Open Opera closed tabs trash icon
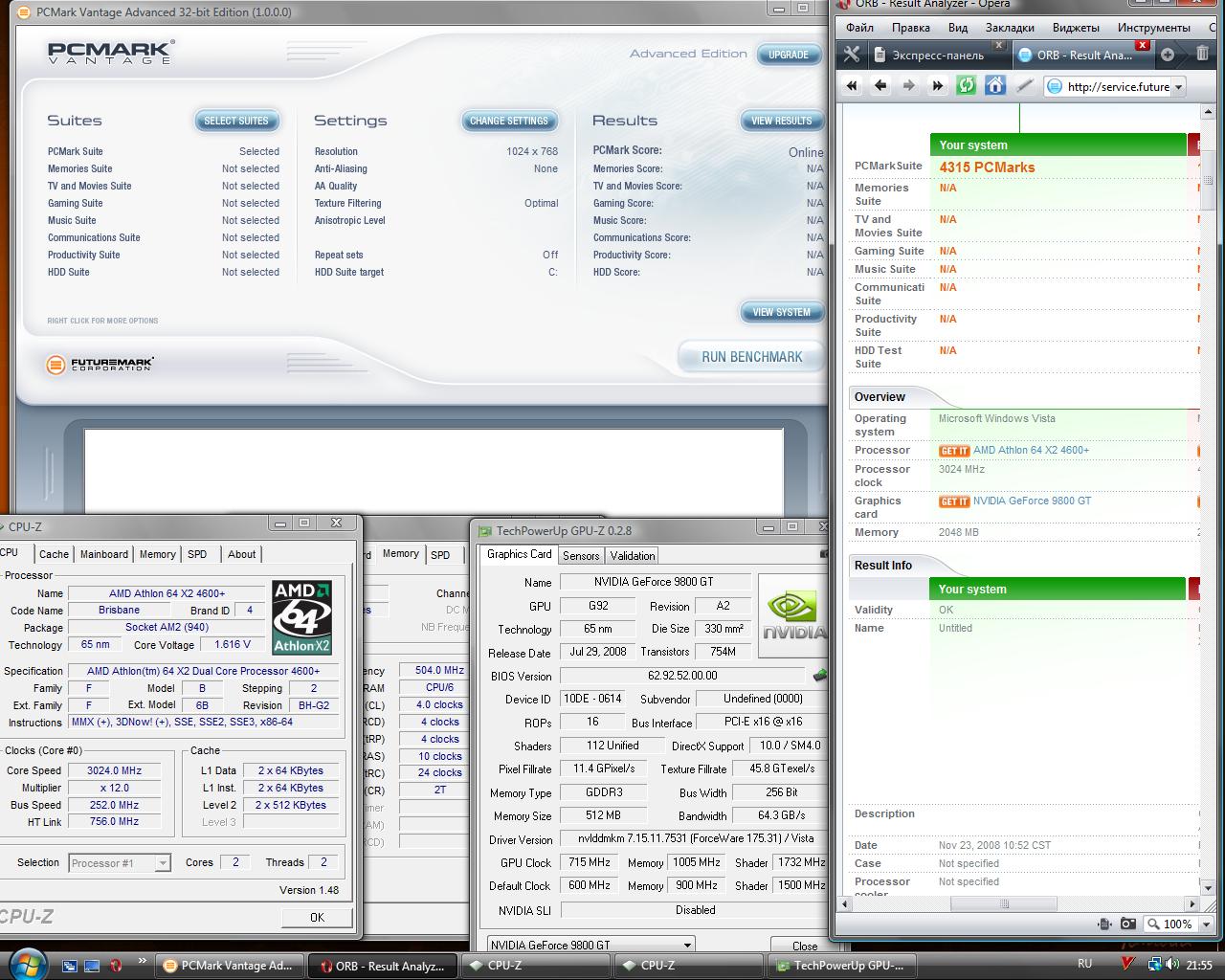This screenshot has height=980, width=1225. tap(1203, 55)
